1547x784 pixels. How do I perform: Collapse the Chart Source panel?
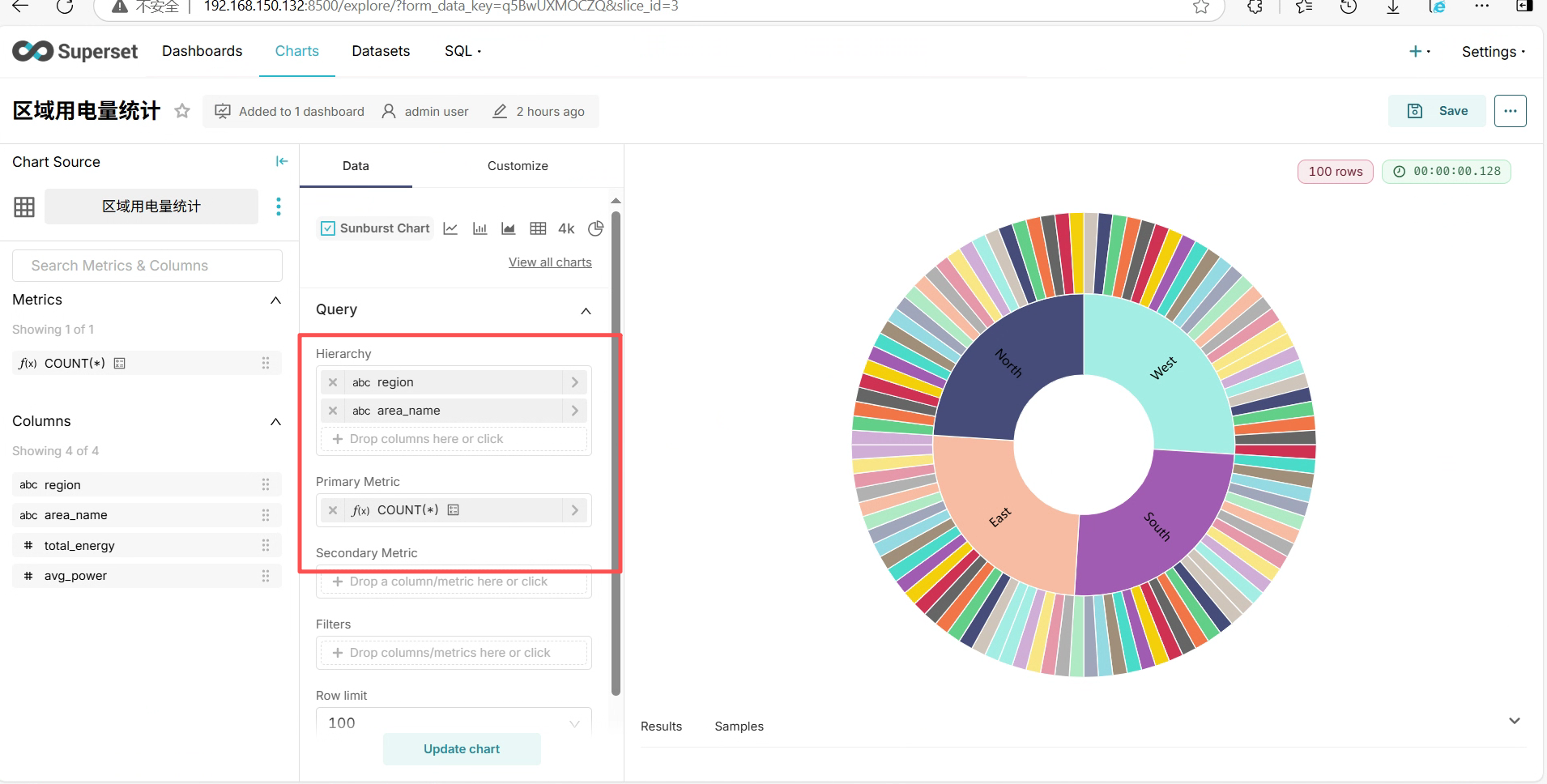[282, 161]
